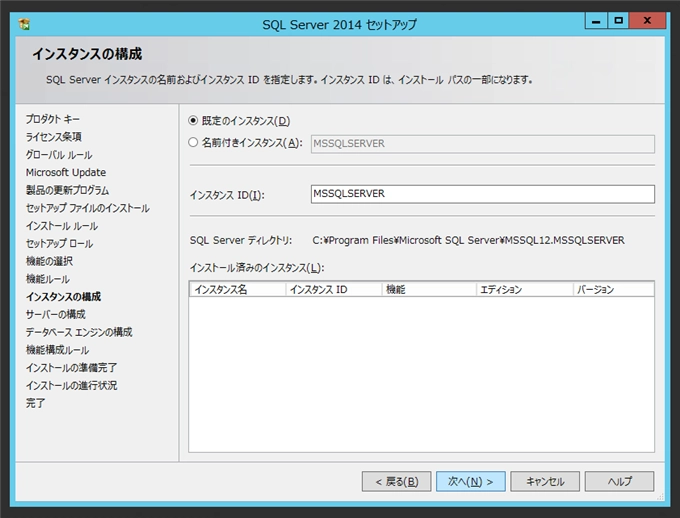Image resolution: width=680 pixels, height=518 pixels.
Task: Click the インスタンス名 column header
Action: (x=238, y=289)
